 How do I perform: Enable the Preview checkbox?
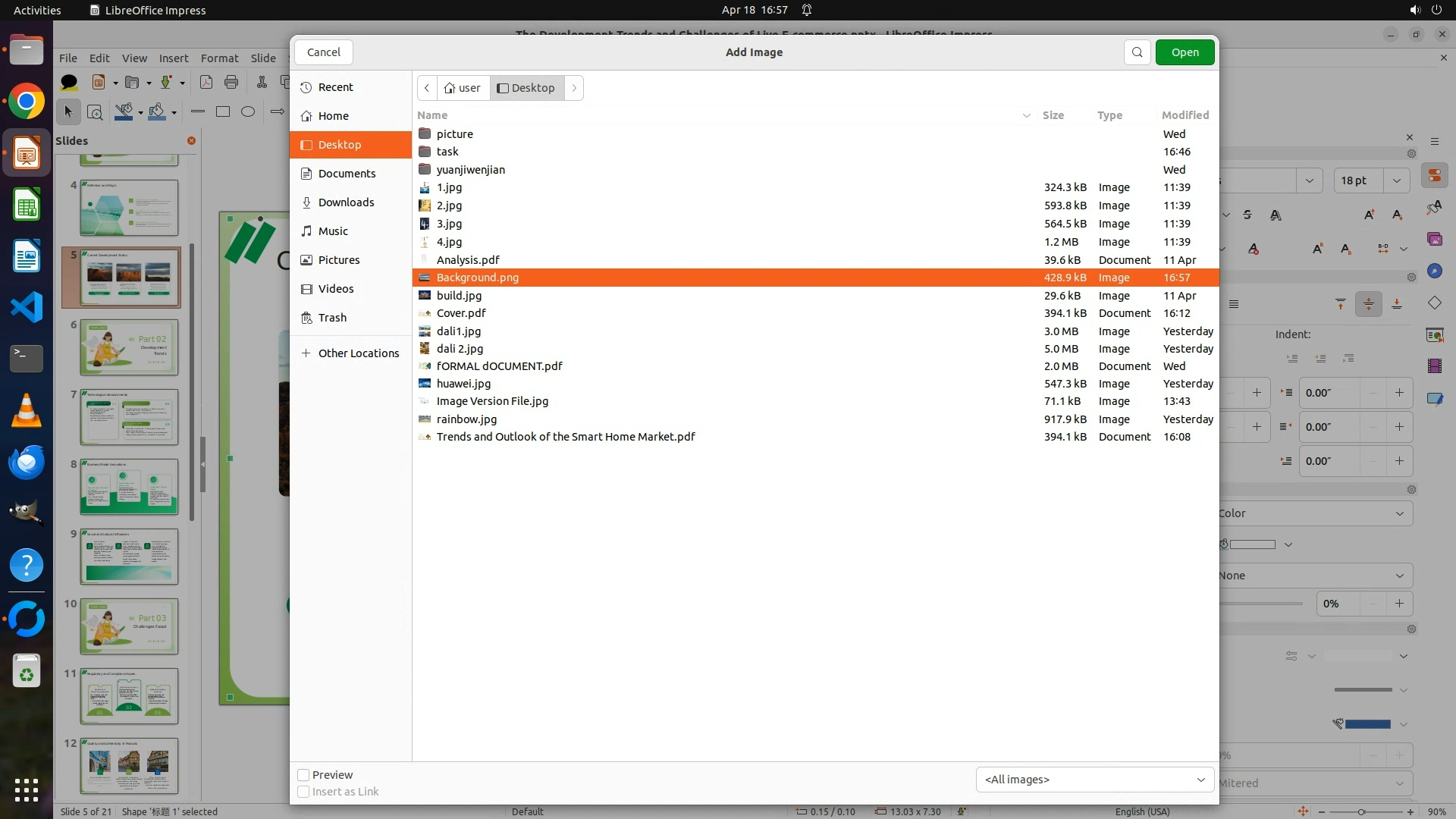303,775
